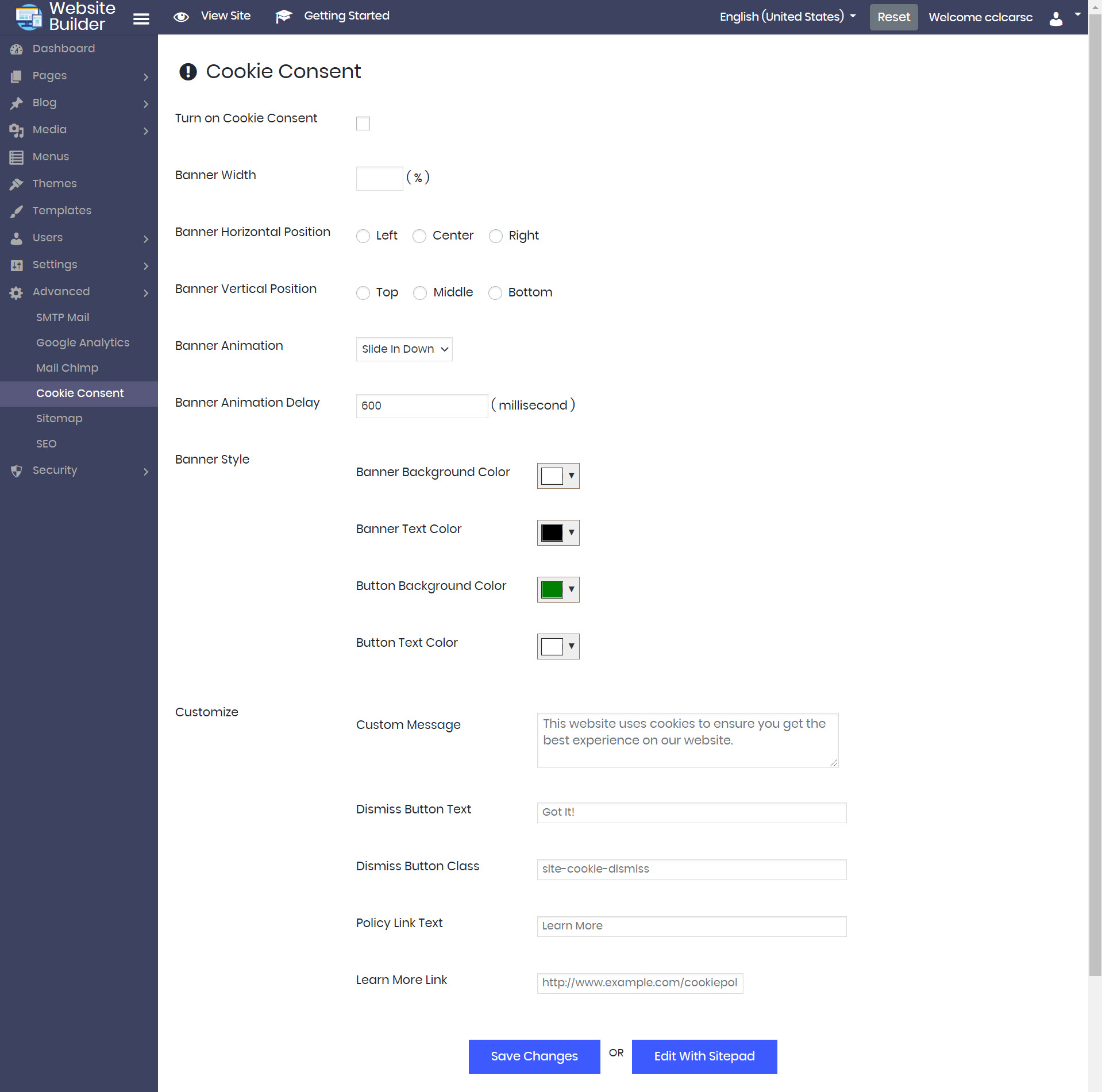Click the hamburger menu icon
This screenshot has width=1102, height=1092.
(141, 19)
